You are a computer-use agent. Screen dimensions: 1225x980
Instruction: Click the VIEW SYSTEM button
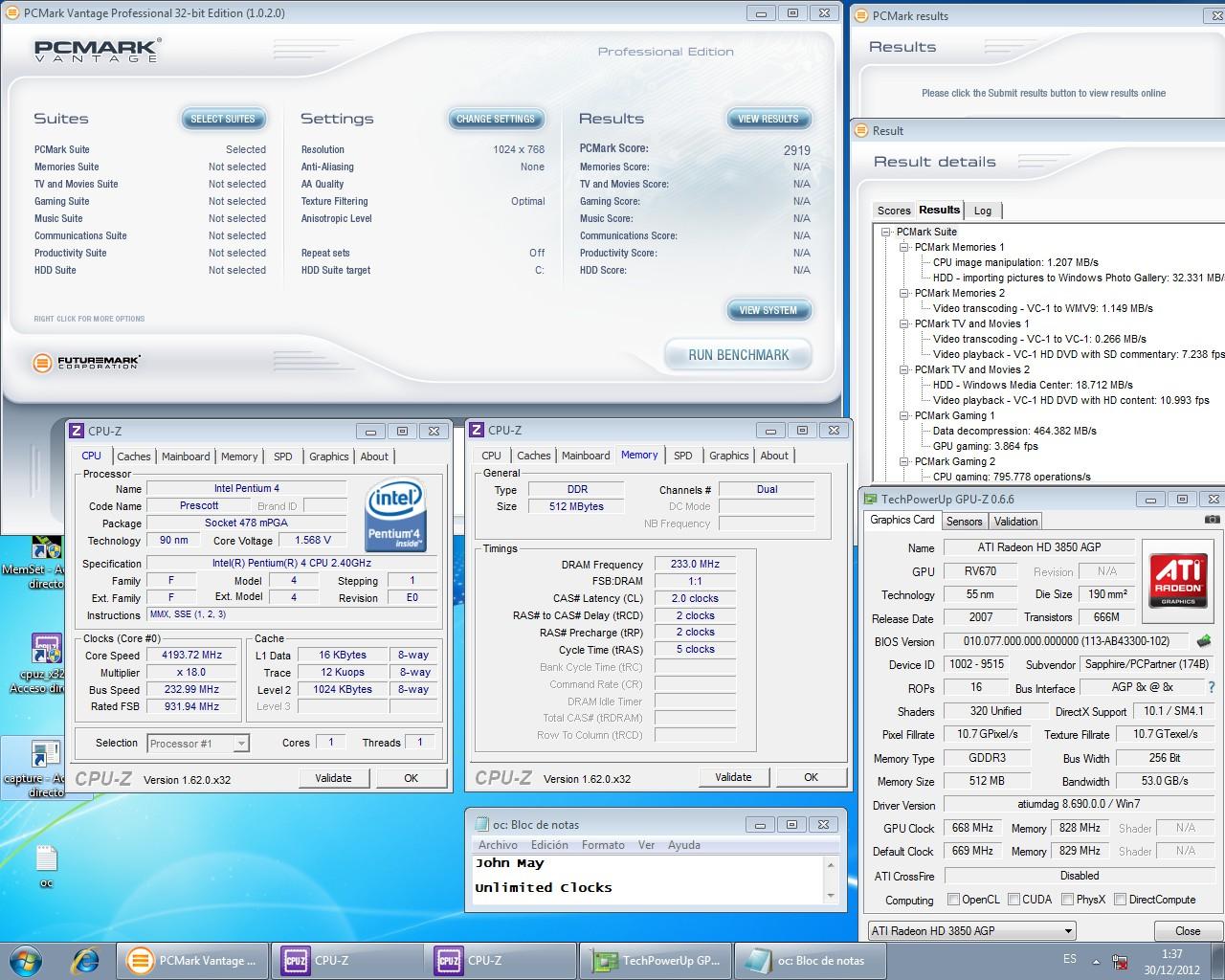point(768,310)
